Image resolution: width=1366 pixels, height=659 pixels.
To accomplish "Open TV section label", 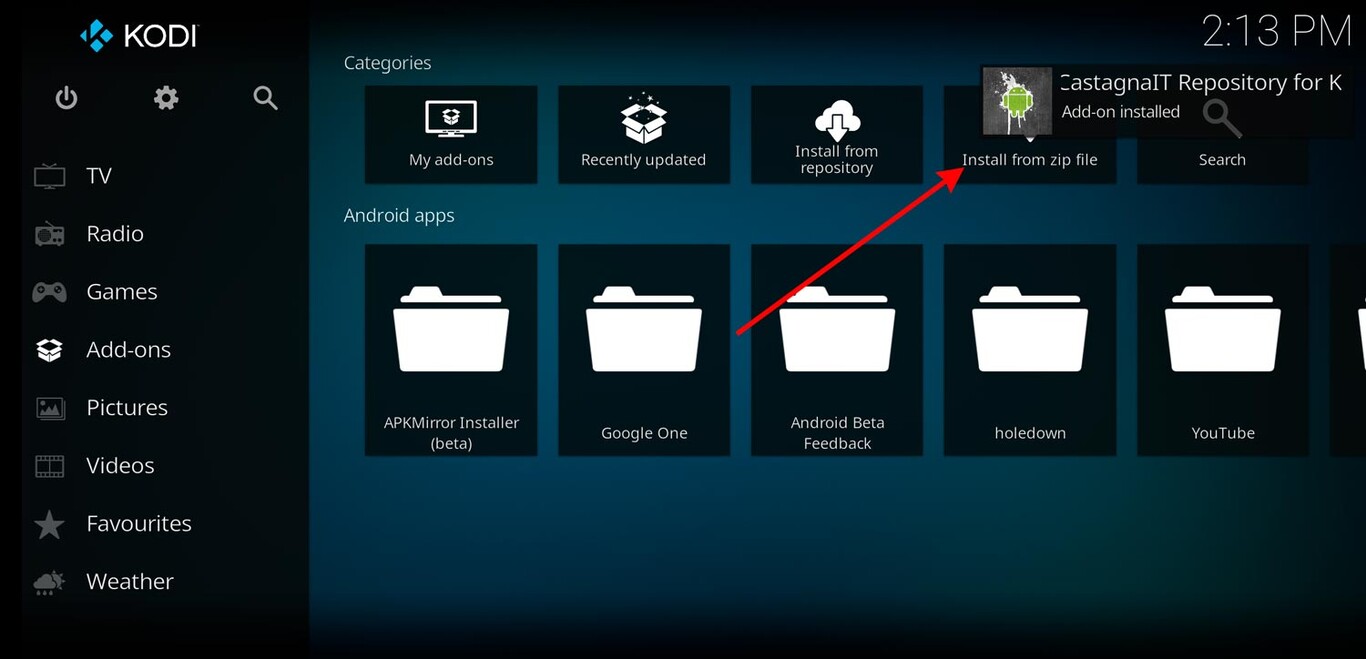I will (99, 176).
